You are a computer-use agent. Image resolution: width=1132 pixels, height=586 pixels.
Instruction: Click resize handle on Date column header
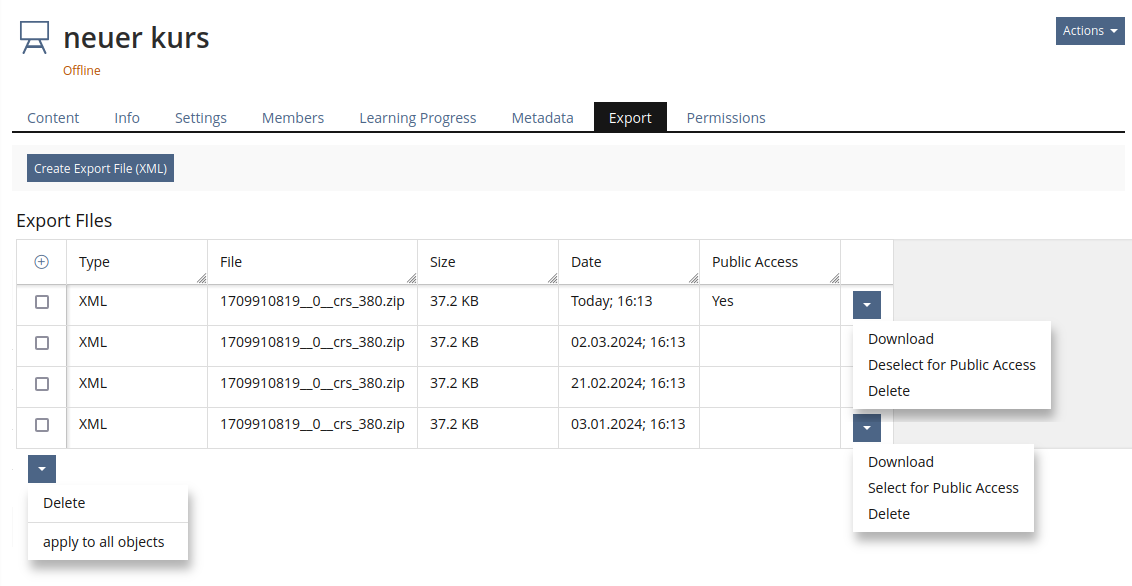click(693, 279)
